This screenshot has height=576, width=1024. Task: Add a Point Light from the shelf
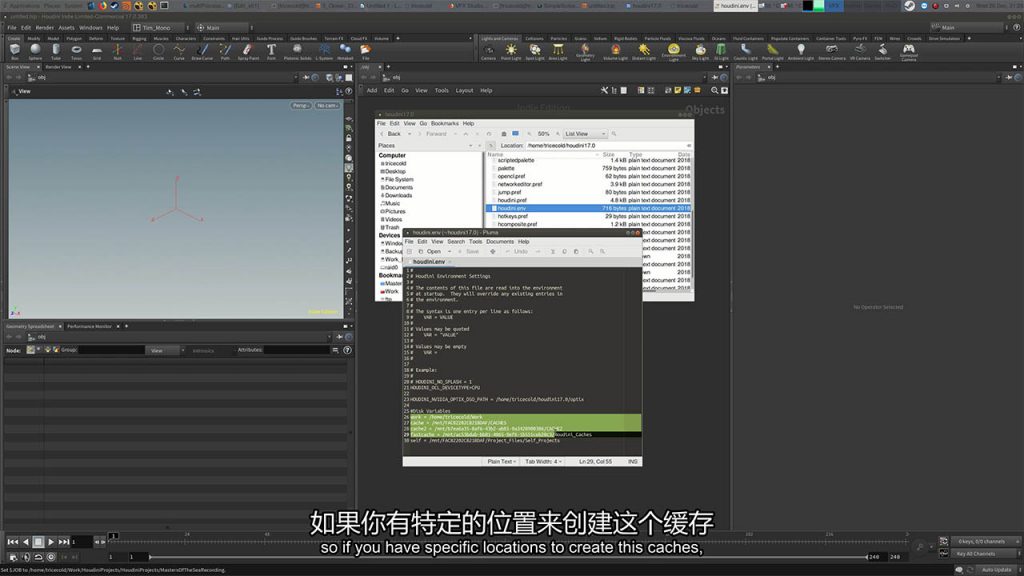coord(511,51)
